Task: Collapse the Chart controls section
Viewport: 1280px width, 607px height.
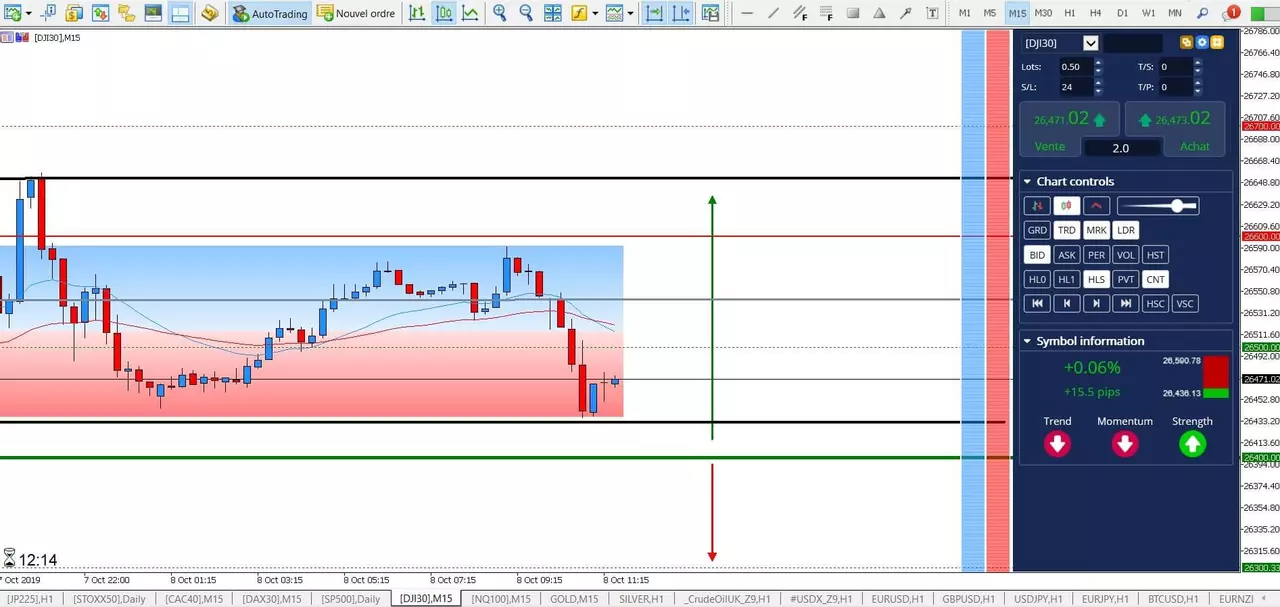Action: tap(1027, 182)
